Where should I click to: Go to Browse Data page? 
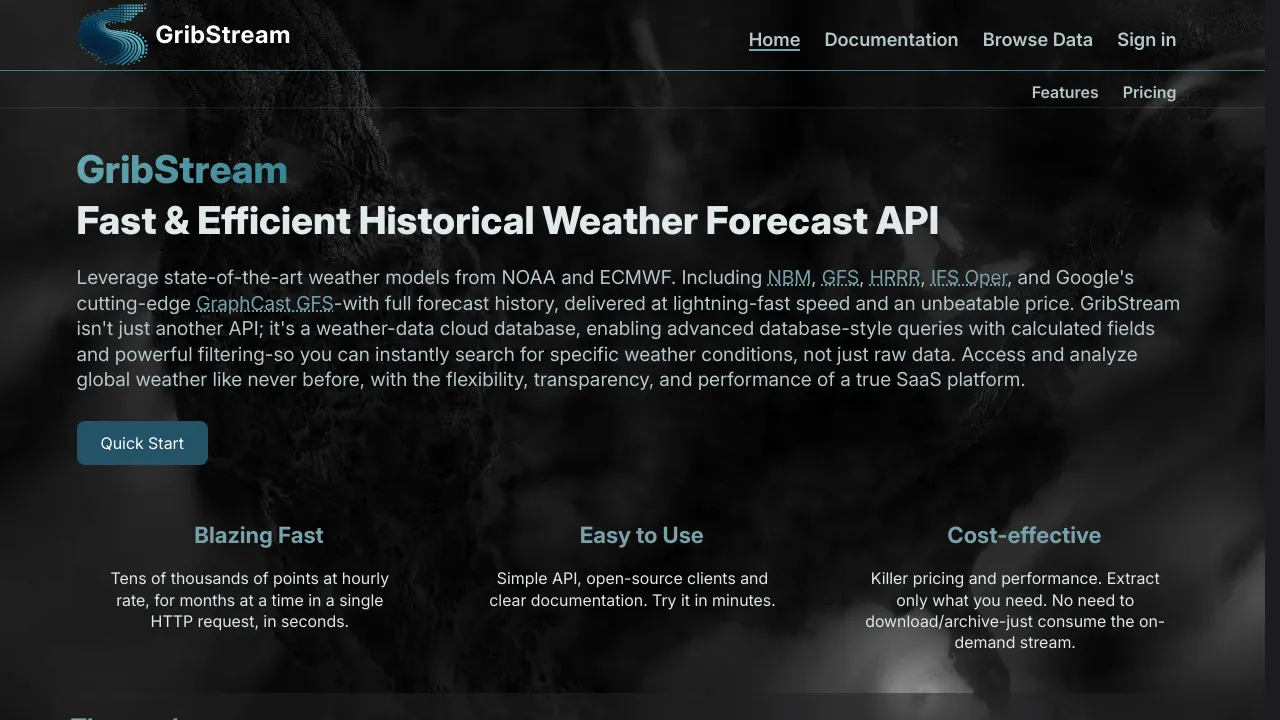(1037, 40)
